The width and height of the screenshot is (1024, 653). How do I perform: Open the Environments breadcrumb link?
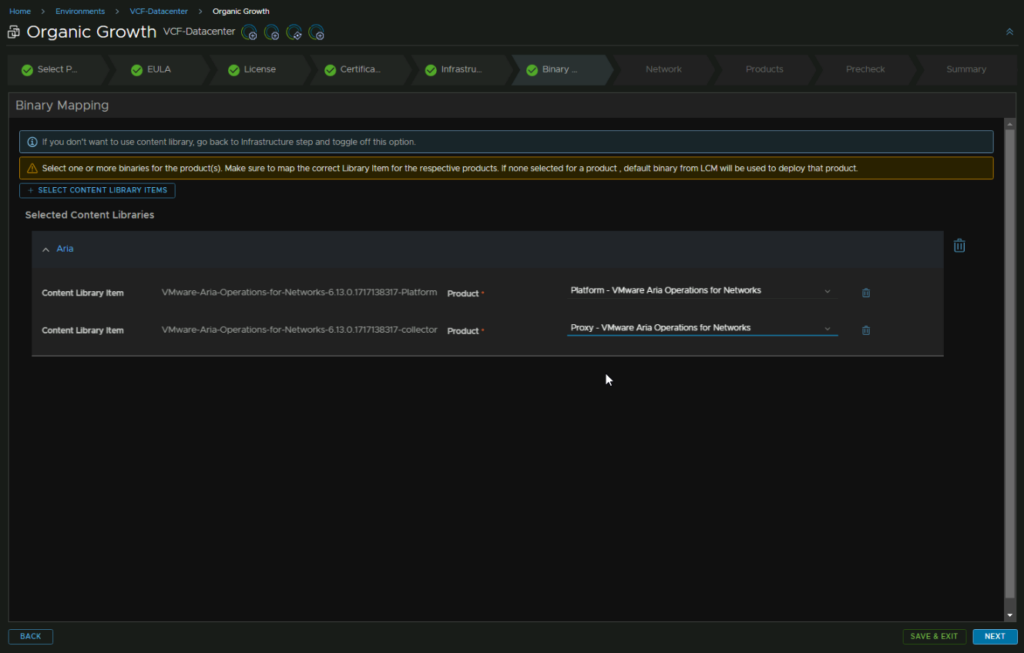point(80,11)
